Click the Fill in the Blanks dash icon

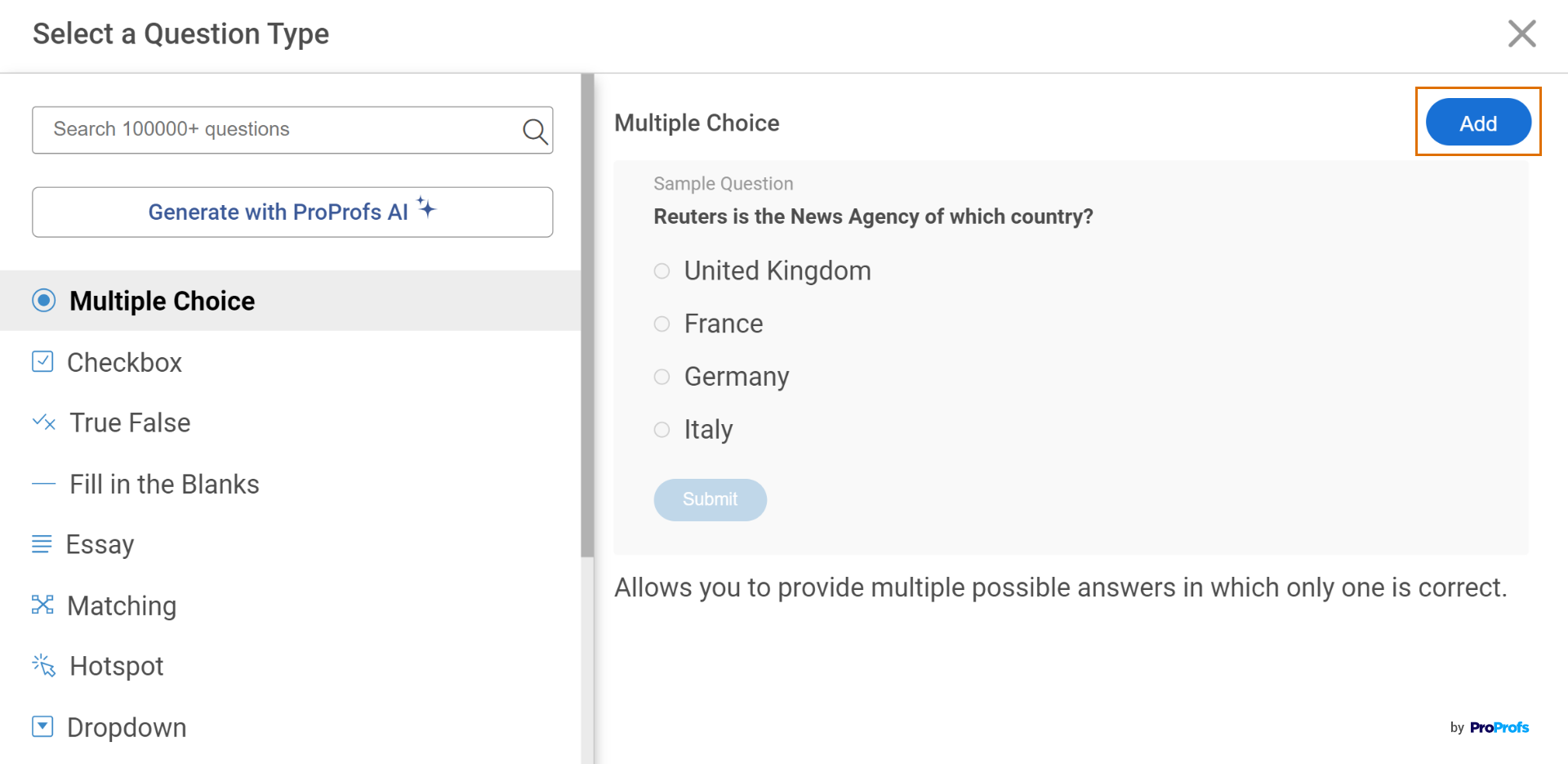43,484
